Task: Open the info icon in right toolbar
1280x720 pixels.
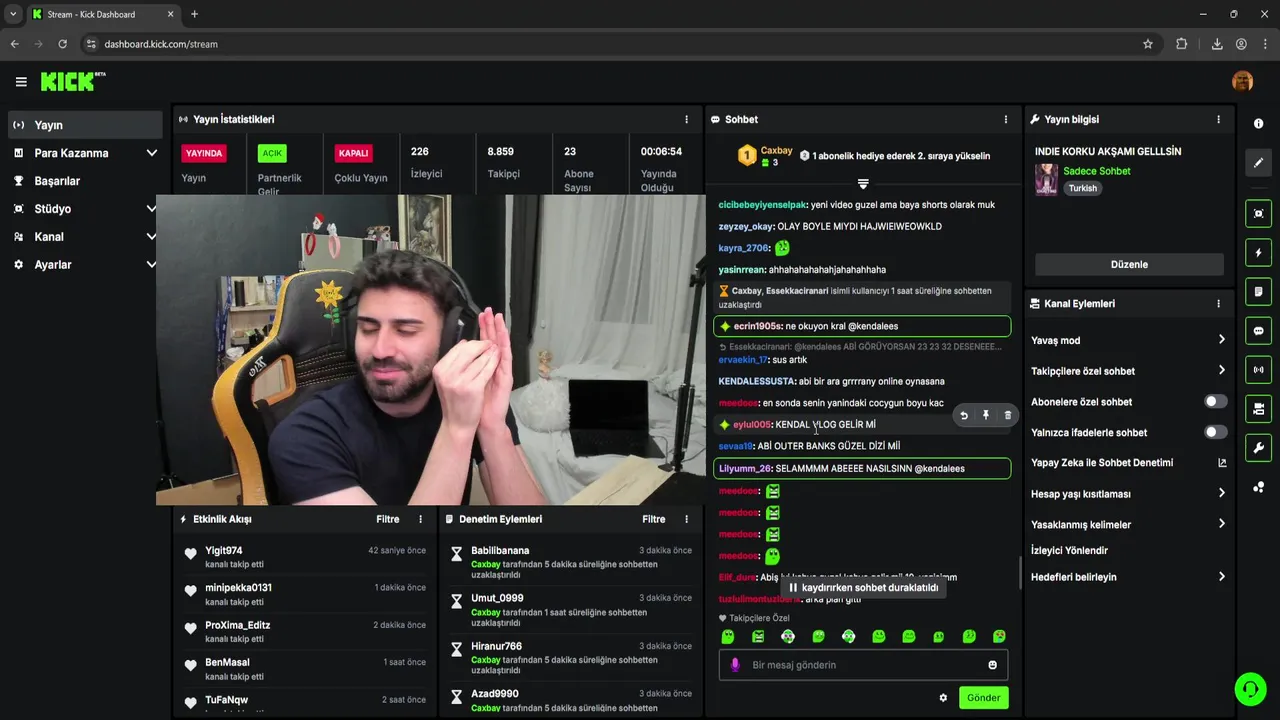Action: click(1258, 124)
